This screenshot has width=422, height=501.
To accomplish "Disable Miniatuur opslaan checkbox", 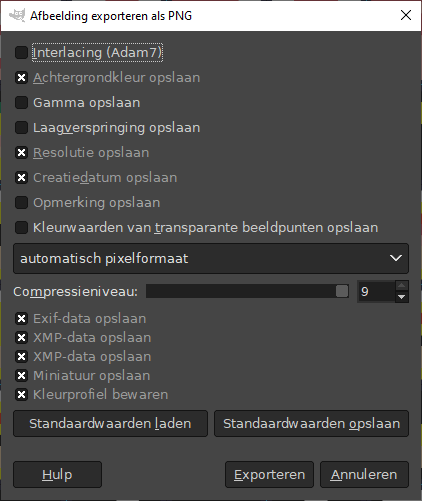I will pyautogui.click(x=21, y=376).
